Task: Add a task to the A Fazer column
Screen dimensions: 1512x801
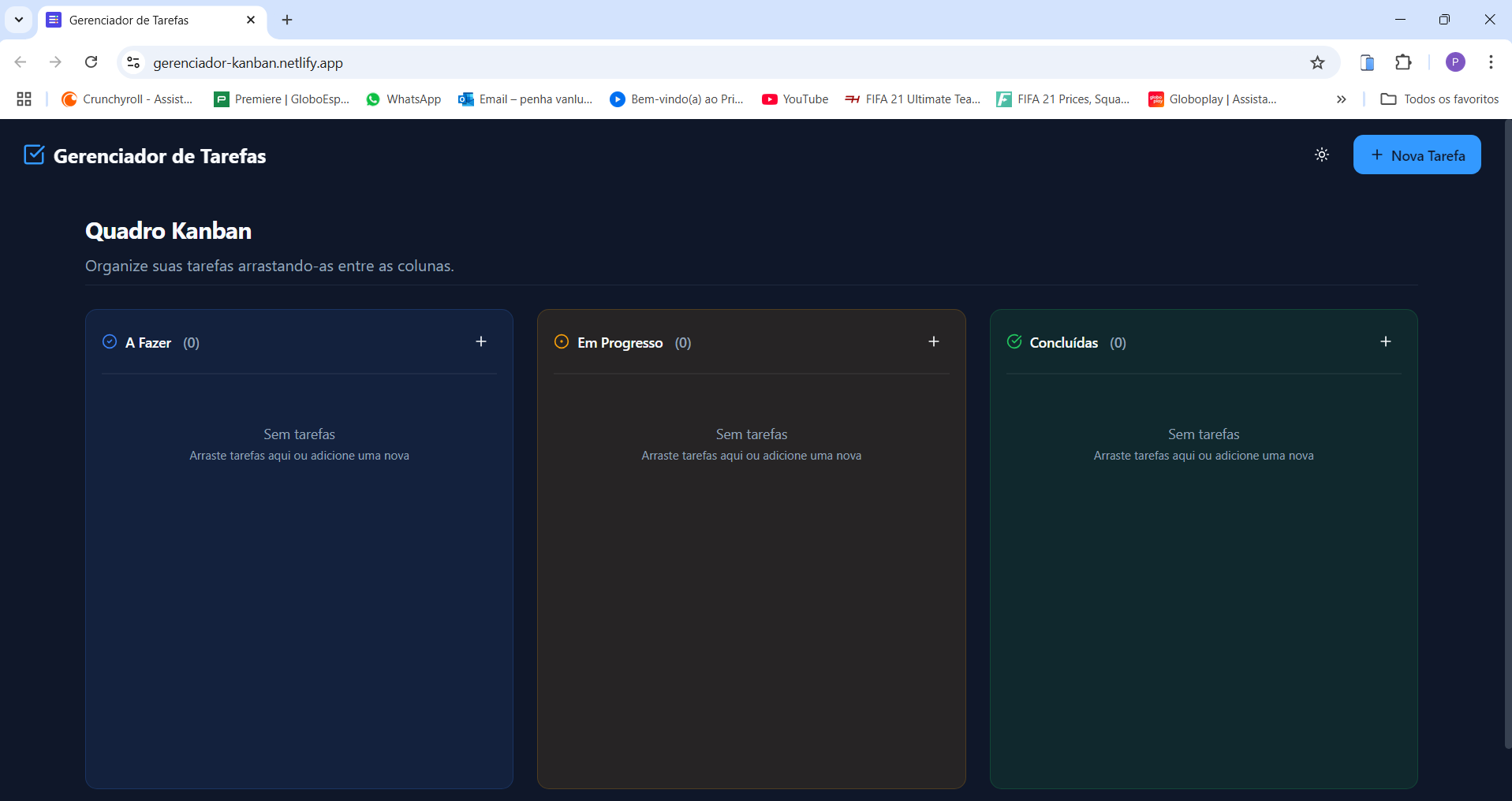Action: pos(481,341)
